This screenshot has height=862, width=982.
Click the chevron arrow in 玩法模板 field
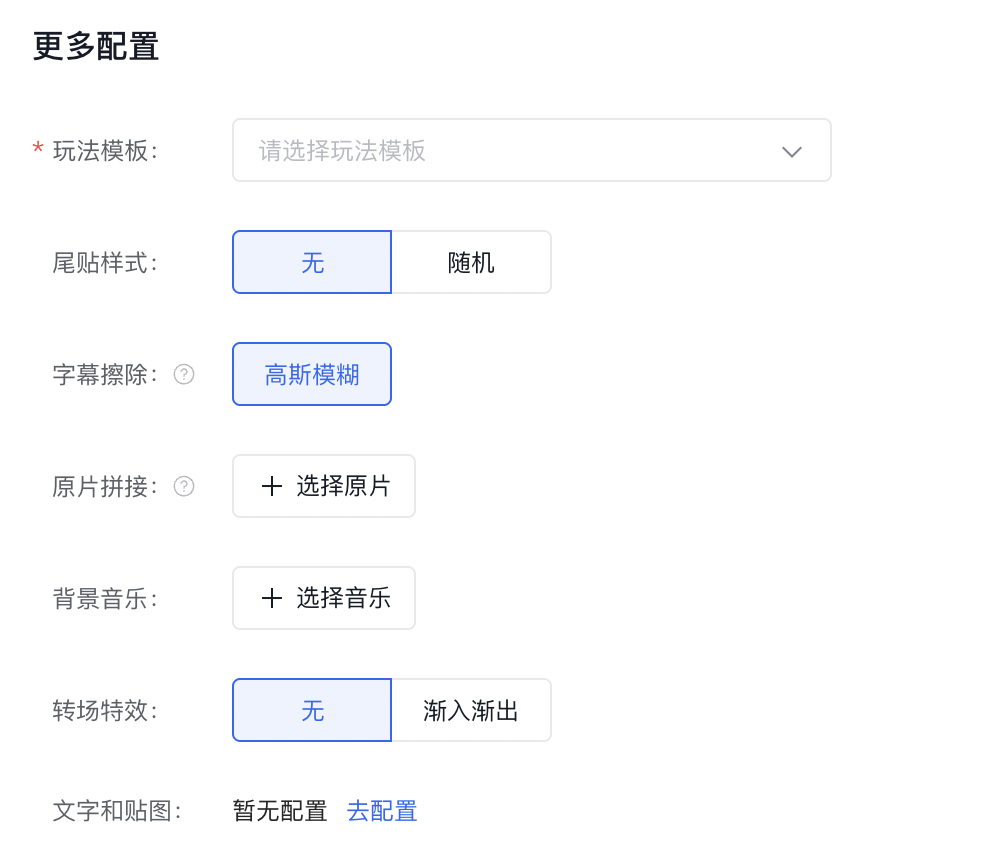[x=792, y=152]
